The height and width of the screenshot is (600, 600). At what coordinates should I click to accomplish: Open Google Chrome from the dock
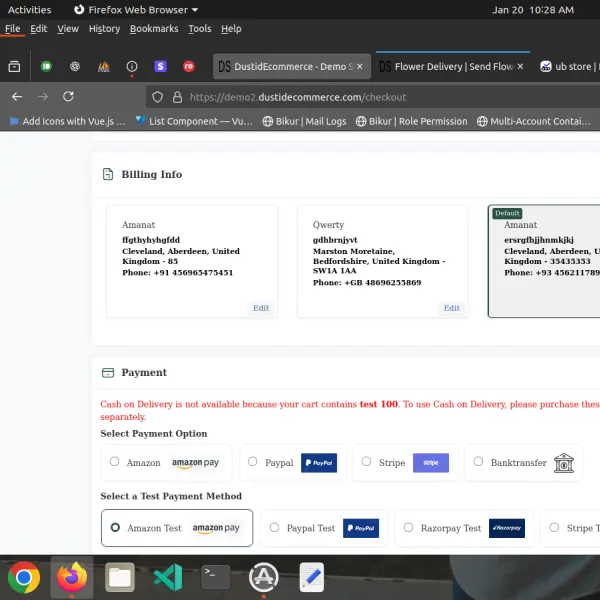point(24,577)
